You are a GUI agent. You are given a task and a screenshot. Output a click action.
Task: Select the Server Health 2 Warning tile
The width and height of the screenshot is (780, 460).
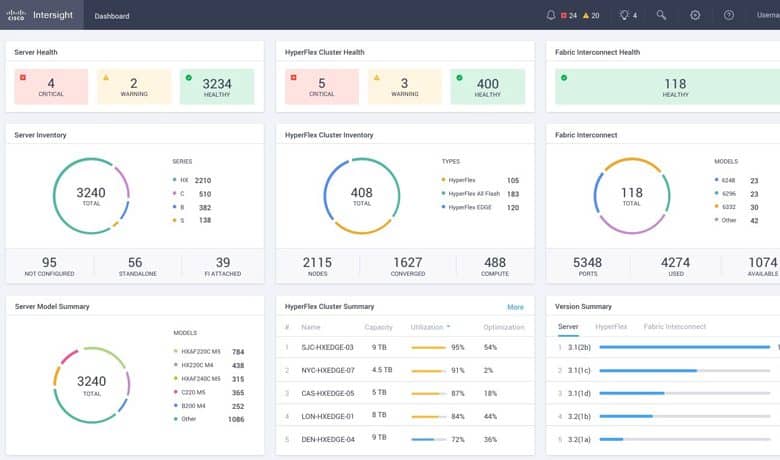pos(134,87)
